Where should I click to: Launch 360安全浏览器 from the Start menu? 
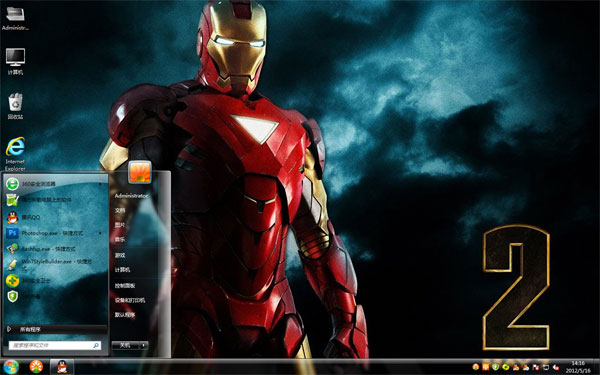(x=55, y=184)
